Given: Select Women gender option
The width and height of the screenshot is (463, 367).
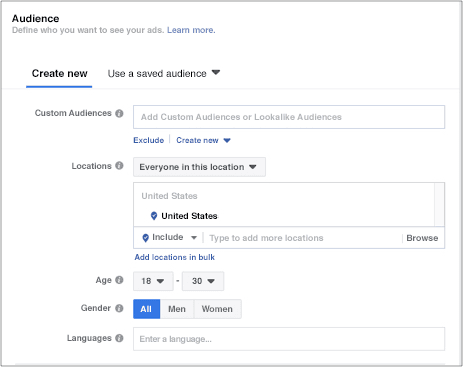Looking at the screenshot, I should [x=217, y=309].
